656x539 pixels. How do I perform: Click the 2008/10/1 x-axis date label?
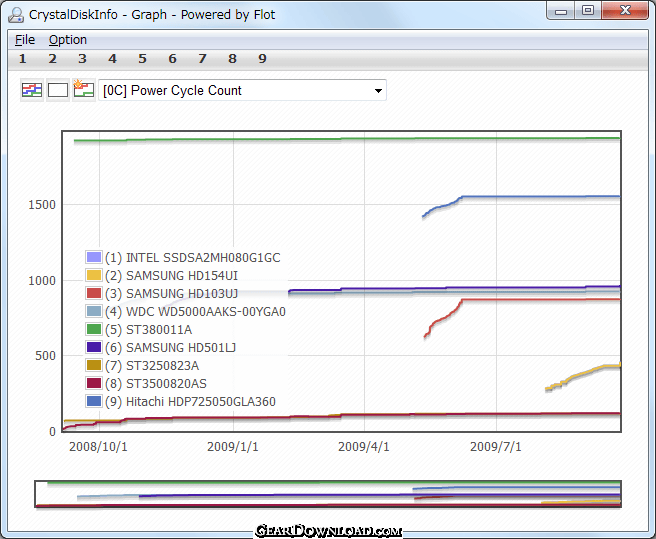click(98, 447)
